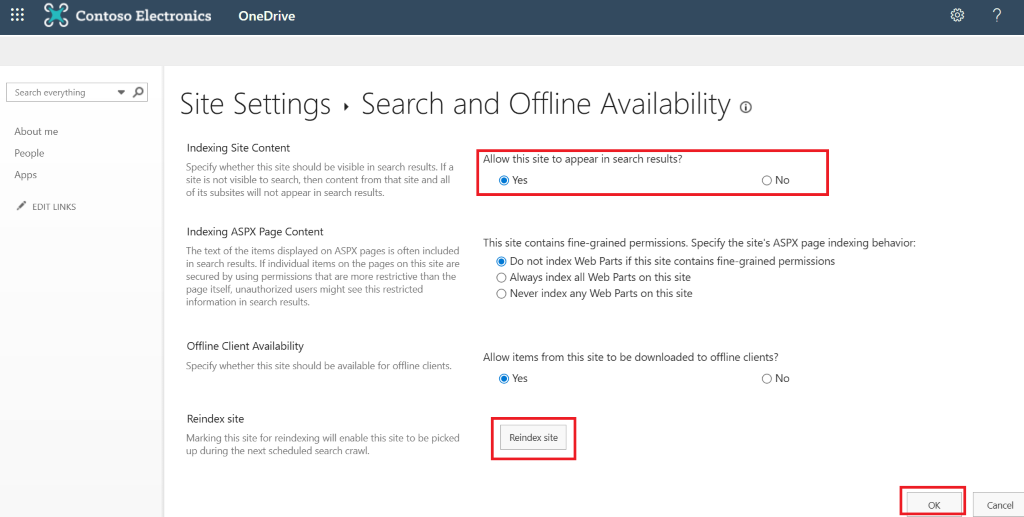Screen dimensions: 1024x517
Task: Click the Search and Offline Availability title
Action: coord(546,104)
